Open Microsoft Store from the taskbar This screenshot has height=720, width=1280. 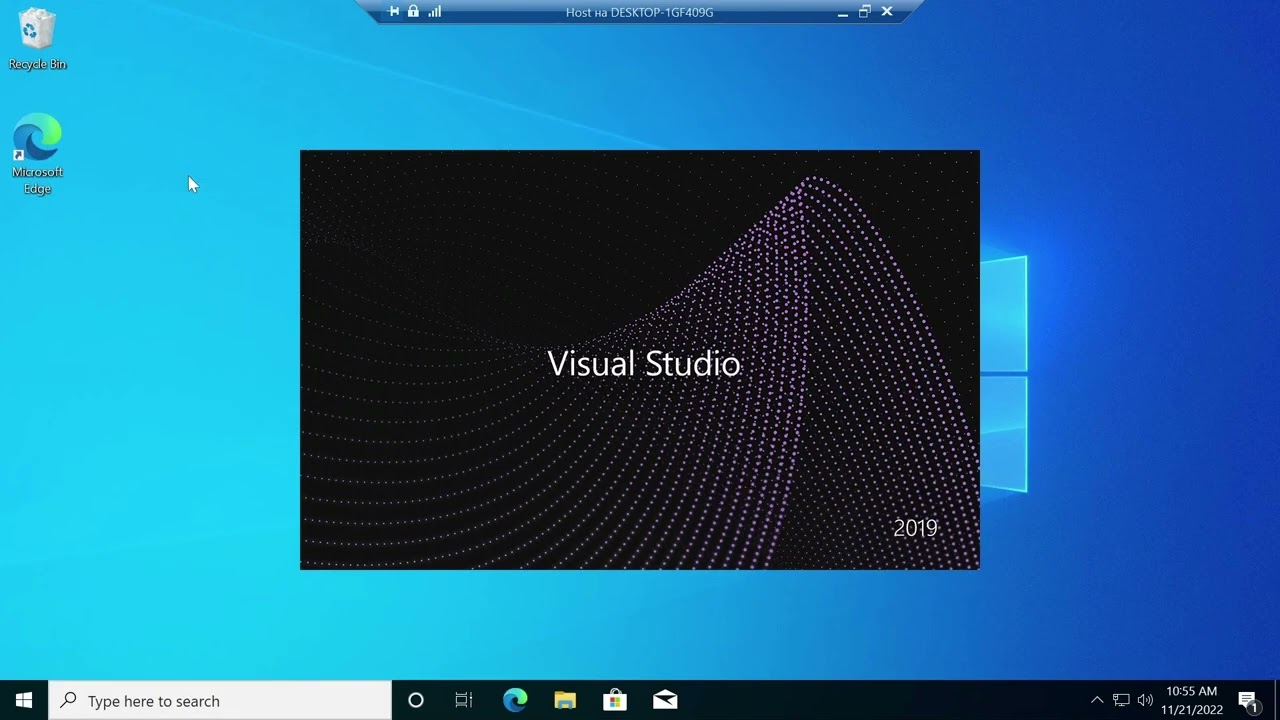[x=615, y=700]
